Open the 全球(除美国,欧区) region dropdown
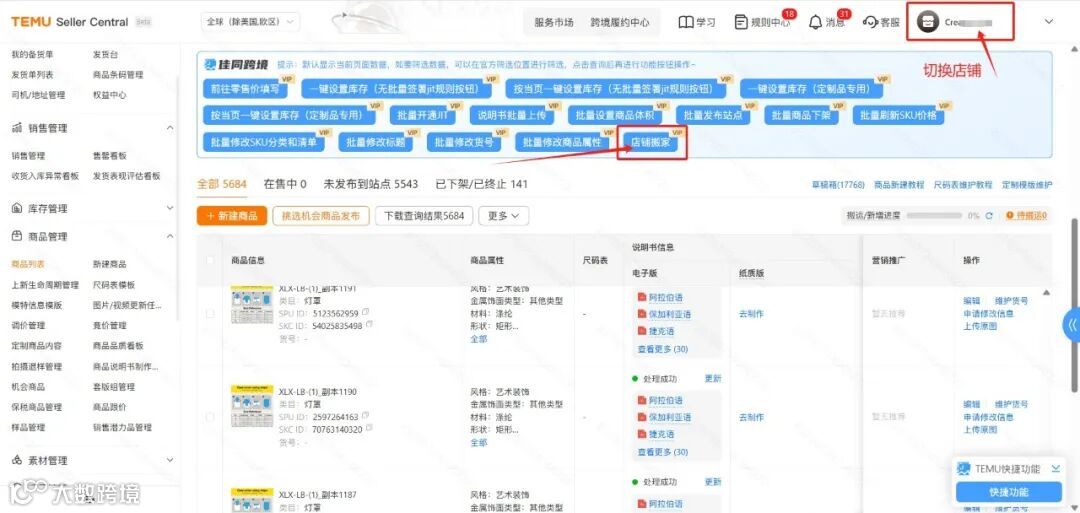1080x513 pixels. (x=251, y=22)
